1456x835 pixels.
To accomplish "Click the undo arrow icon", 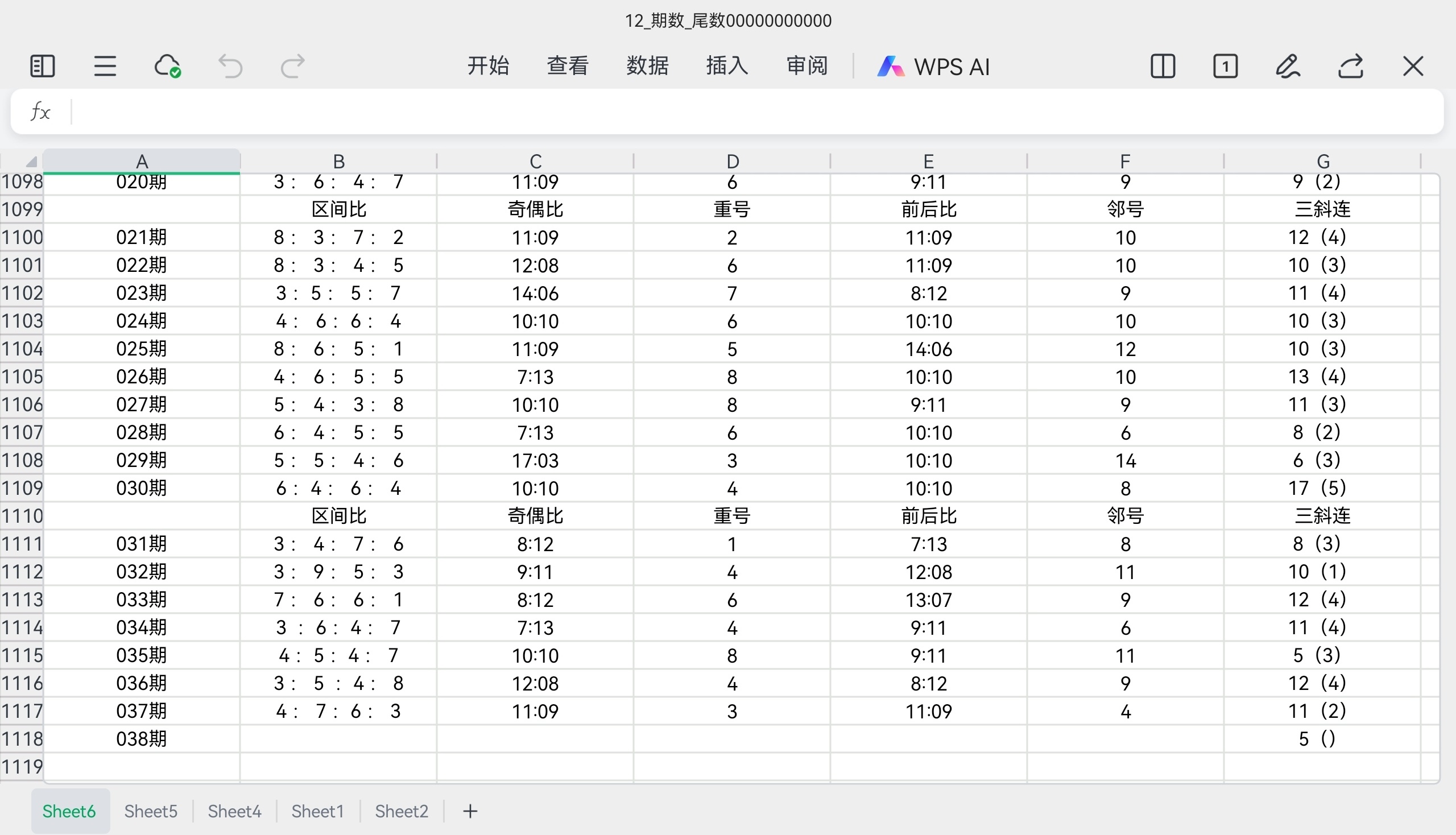I will coord(230,66).
